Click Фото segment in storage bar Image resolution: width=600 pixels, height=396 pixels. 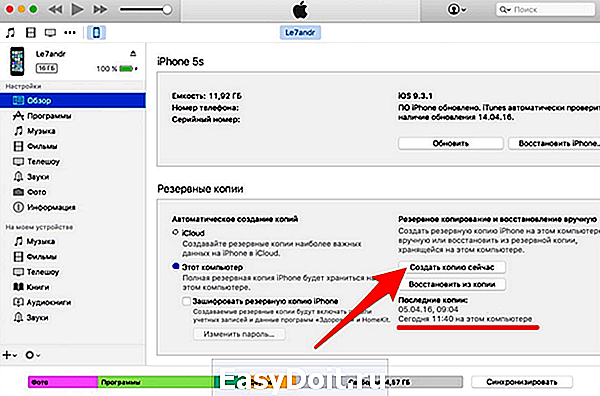pyautogui.click(x=63, y=382)
